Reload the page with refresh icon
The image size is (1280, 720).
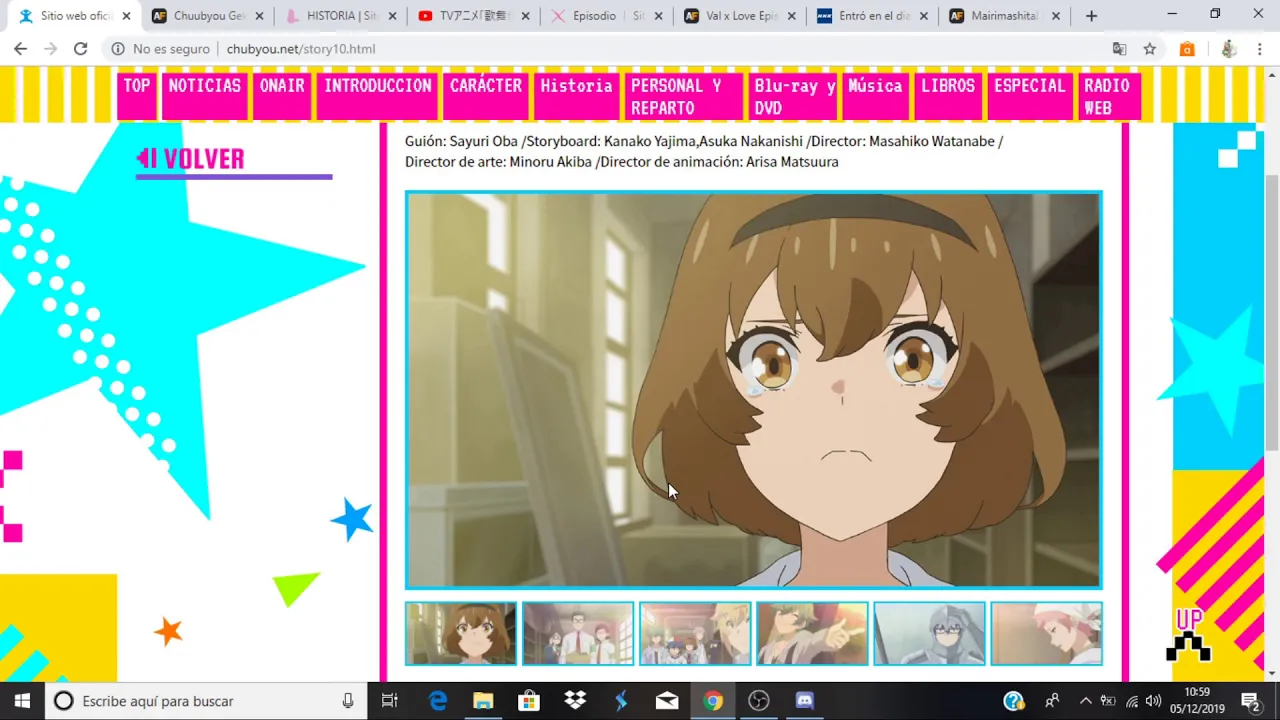pos(80,49)
